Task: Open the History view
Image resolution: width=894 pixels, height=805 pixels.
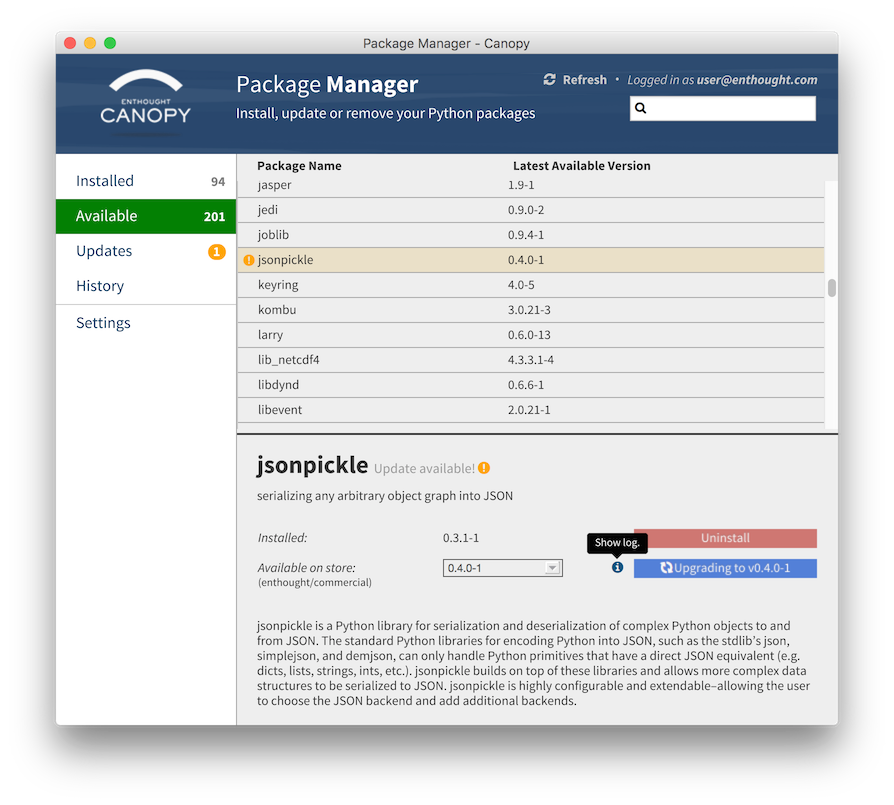Action: click(x=100, y=286)
